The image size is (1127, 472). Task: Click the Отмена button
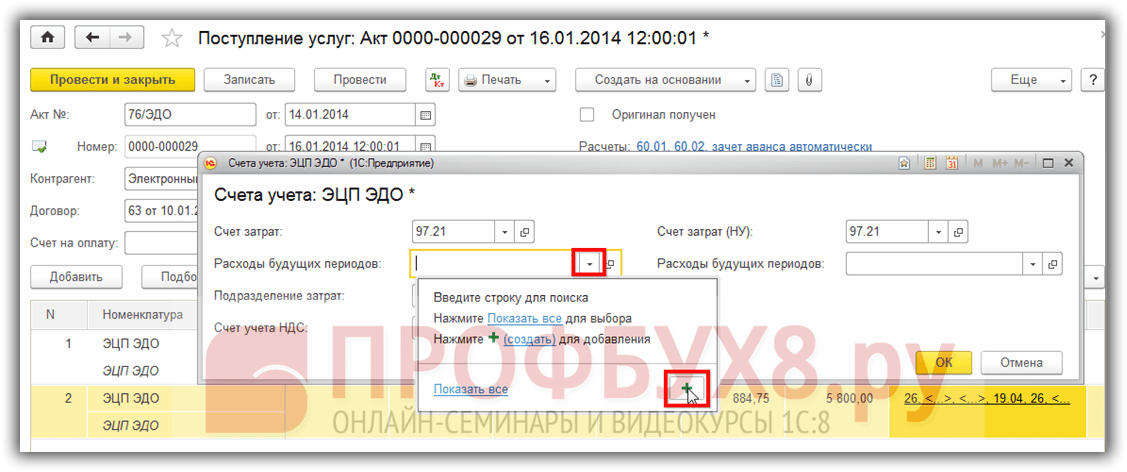[x=1020, y=363]
